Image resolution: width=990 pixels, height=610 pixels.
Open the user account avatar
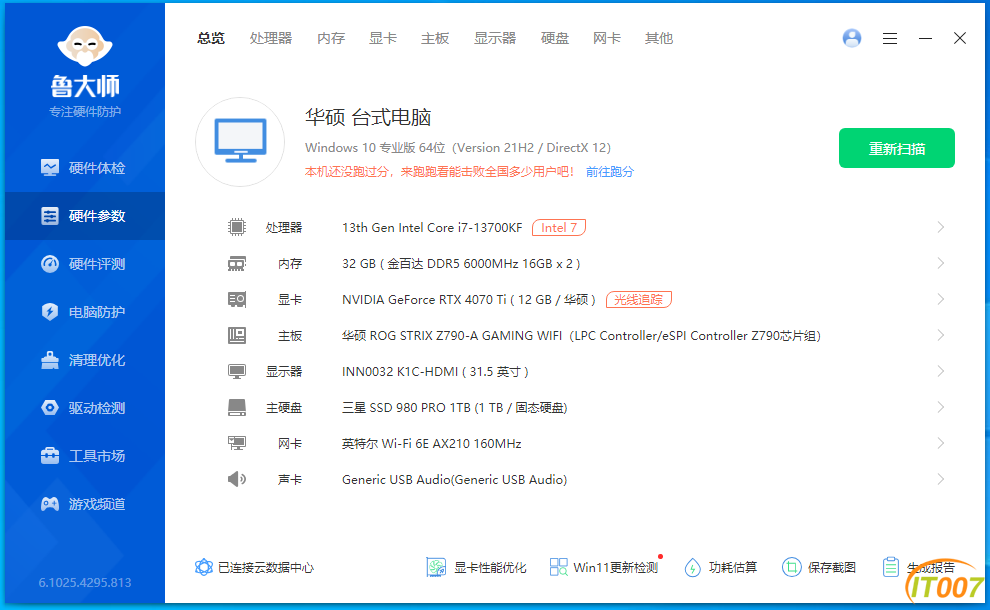pyautogui.click(x=852, y=39)
